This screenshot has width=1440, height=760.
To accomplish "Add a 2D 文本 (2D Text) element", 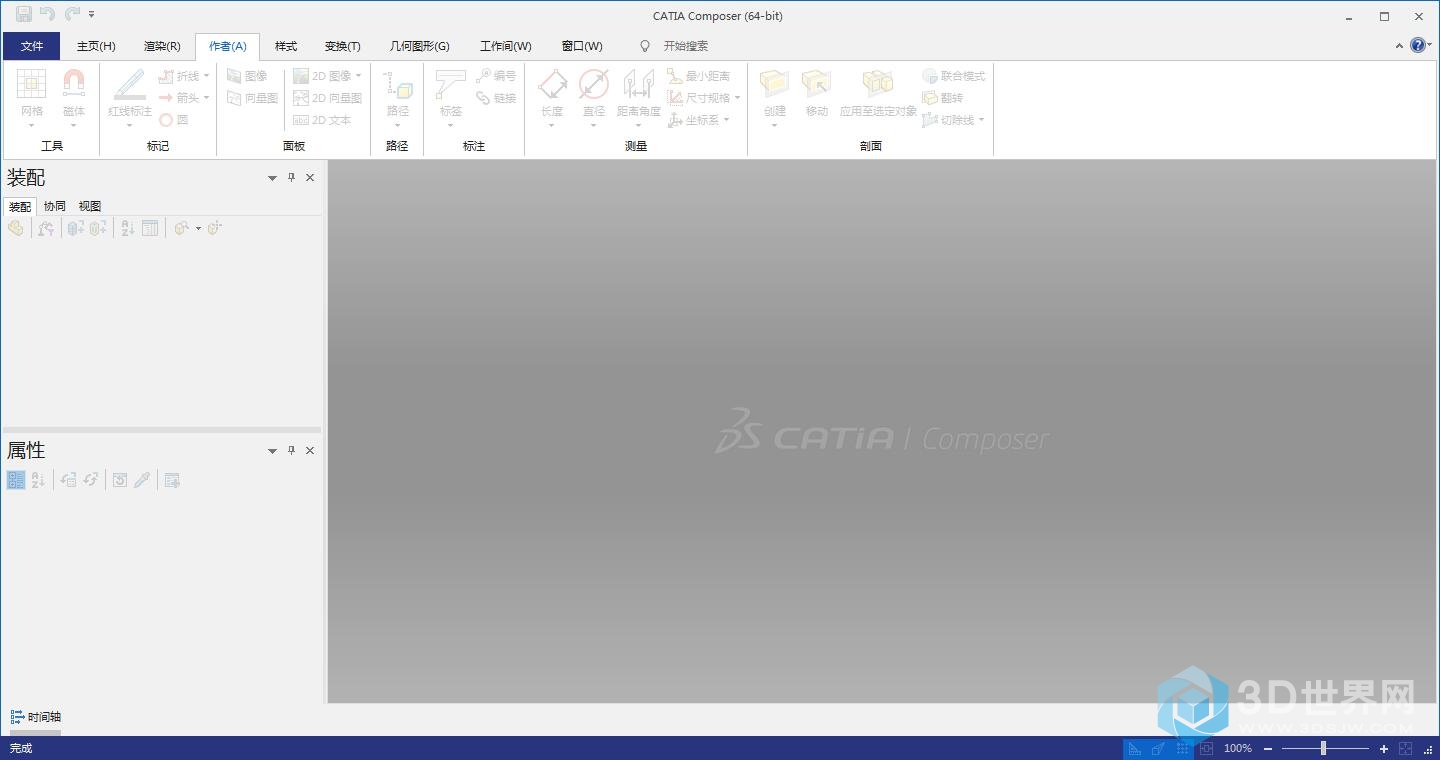I will pos(322,120).
